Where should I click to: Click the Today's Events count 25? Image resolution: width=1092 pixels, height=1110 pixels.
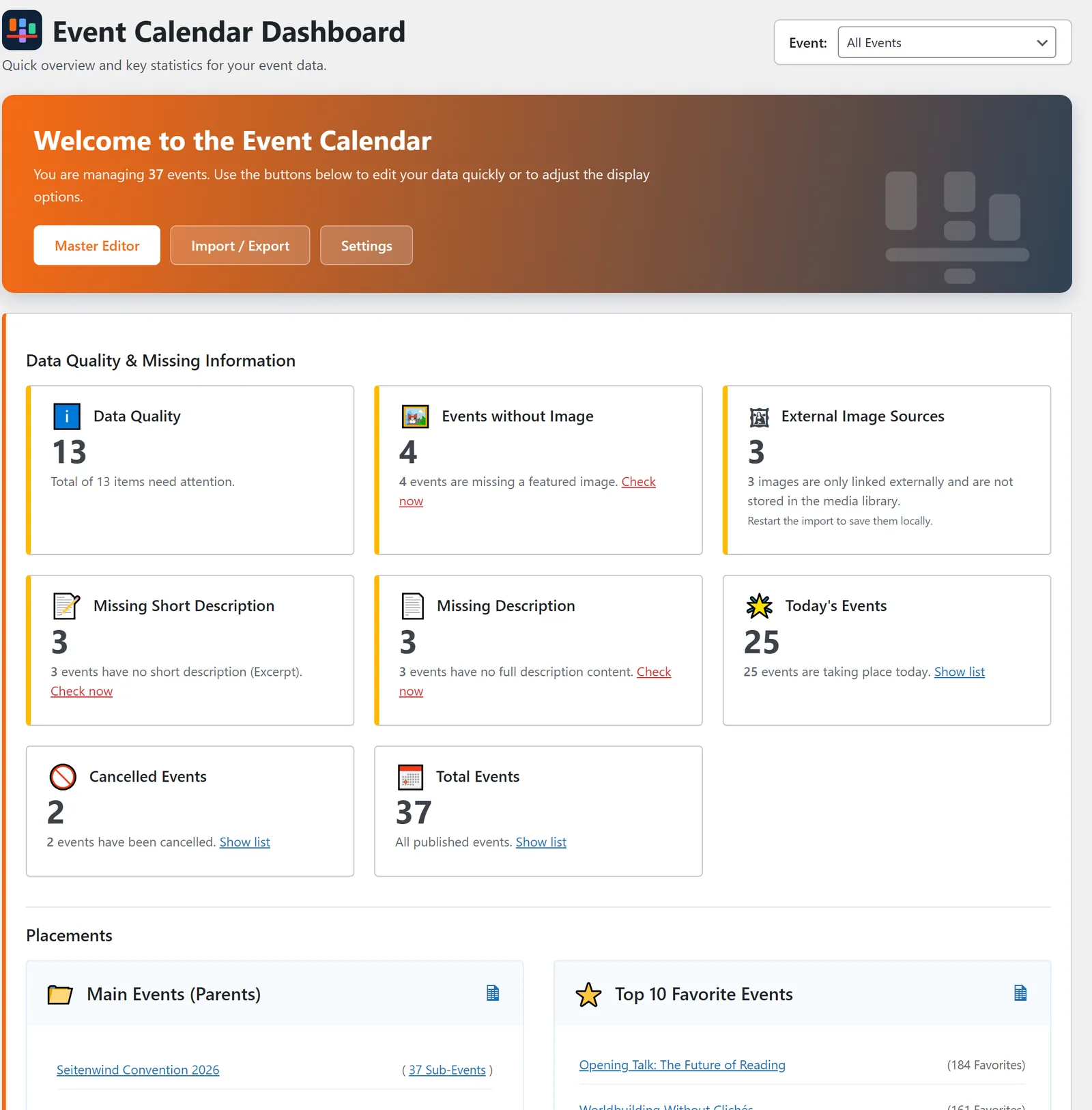tap(762, 642)
